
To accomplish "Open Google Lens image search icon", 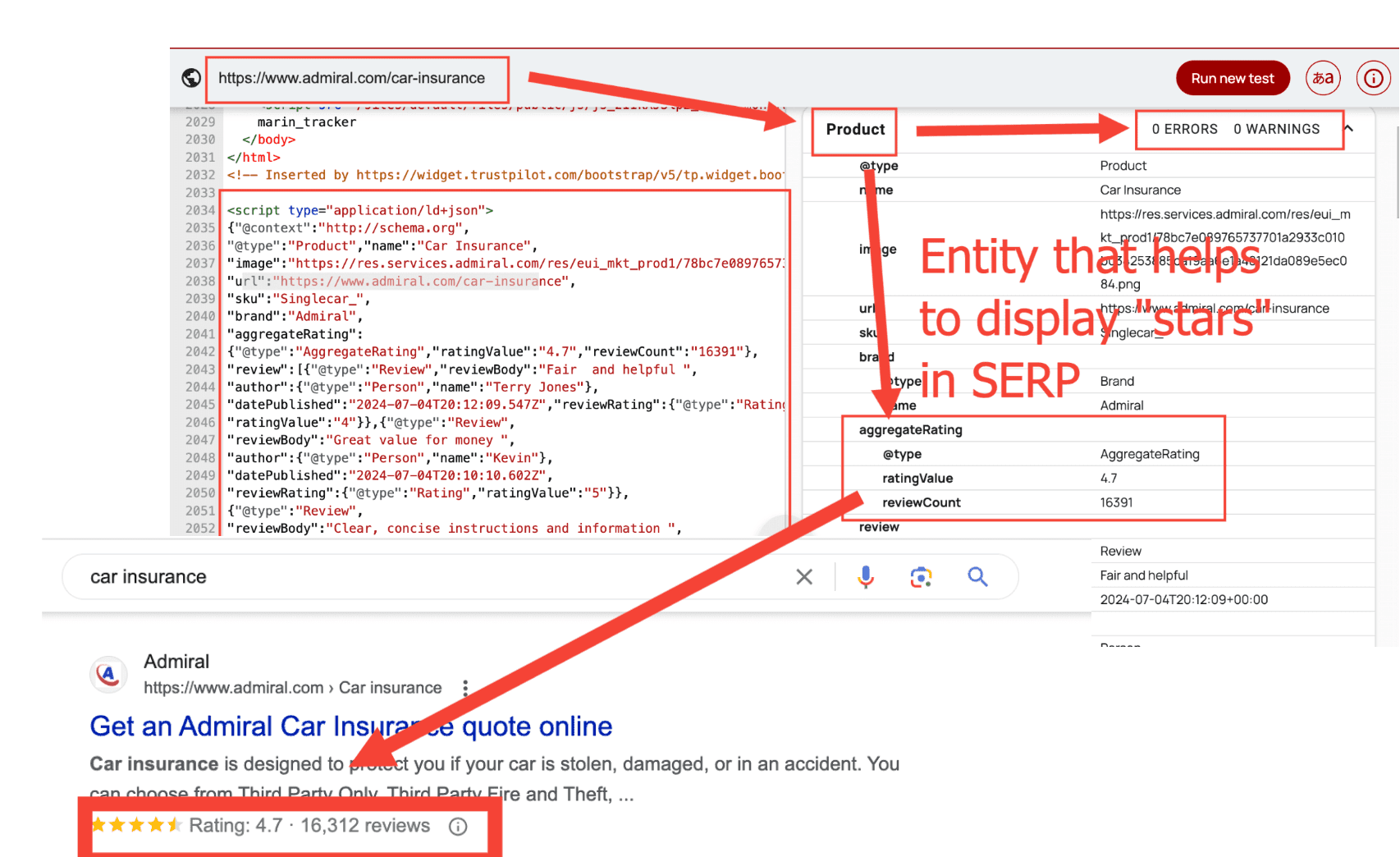I will pos(921,577).
